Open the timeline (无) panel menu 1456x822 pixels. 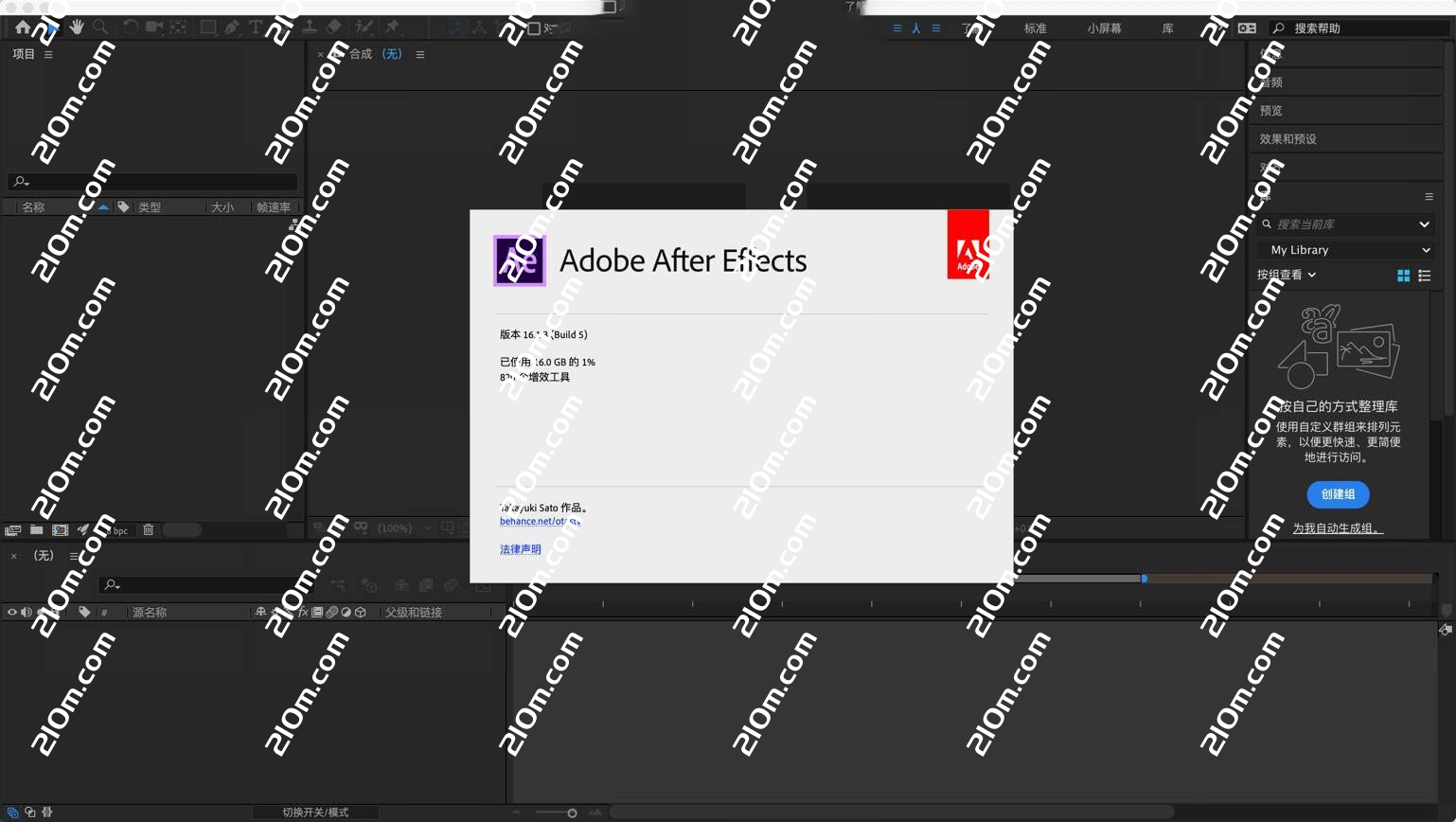pos(74,556)
